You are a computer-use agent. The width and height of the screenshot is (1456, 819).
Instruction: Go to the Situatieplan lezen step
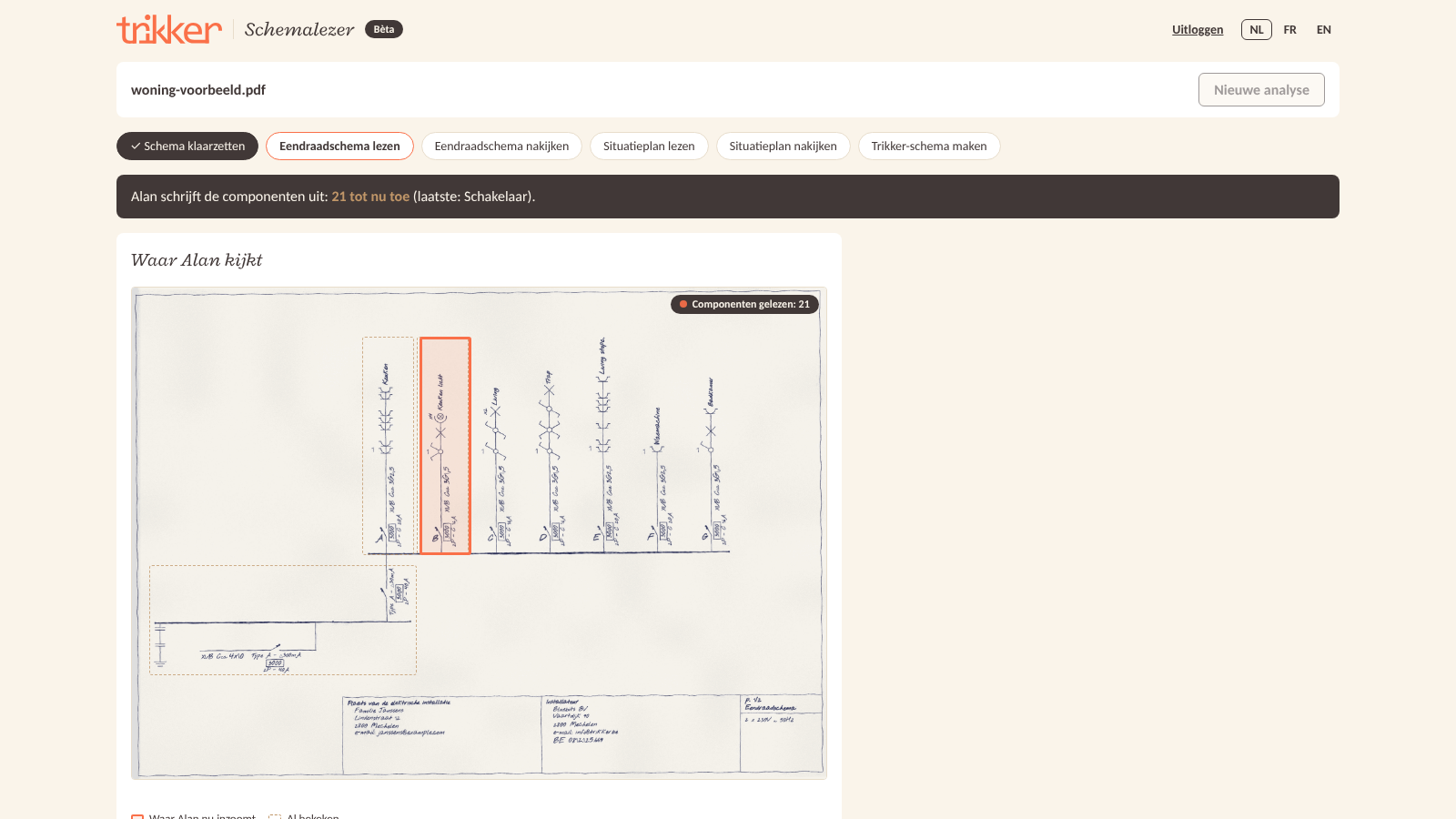[x=649, y=146]
